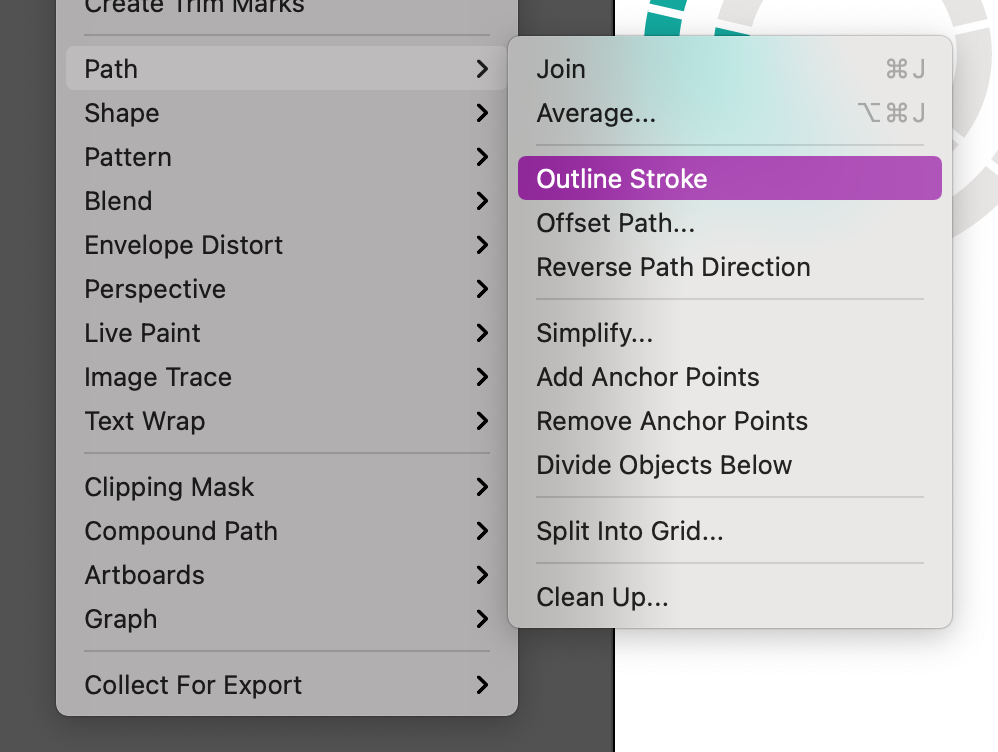Open the Path submenu
The width and height of the screenshot is (998, 752).
111,69
